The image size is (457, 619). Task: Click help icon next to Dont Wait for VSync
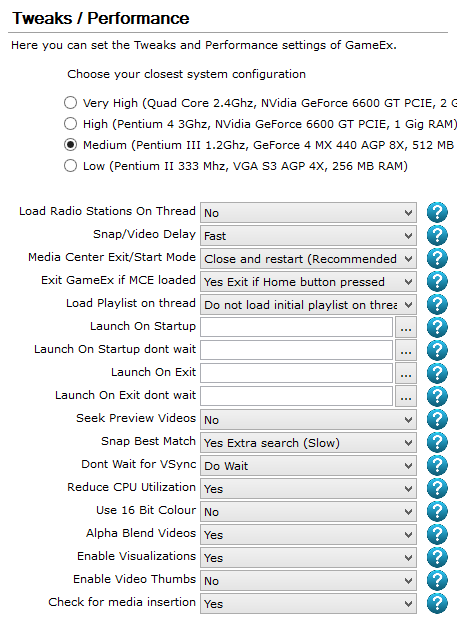437,465
